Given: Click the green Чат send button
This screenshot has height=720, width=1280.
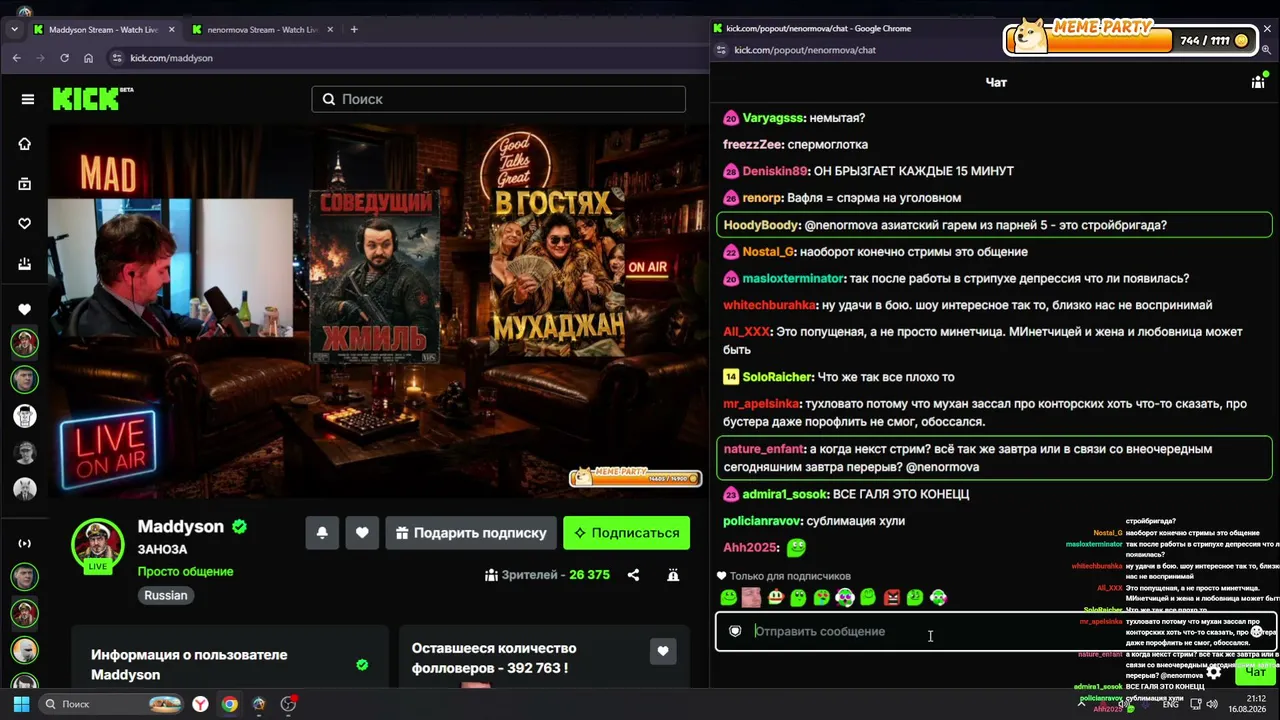Looking at the screenshot, I should point(1255,673).
